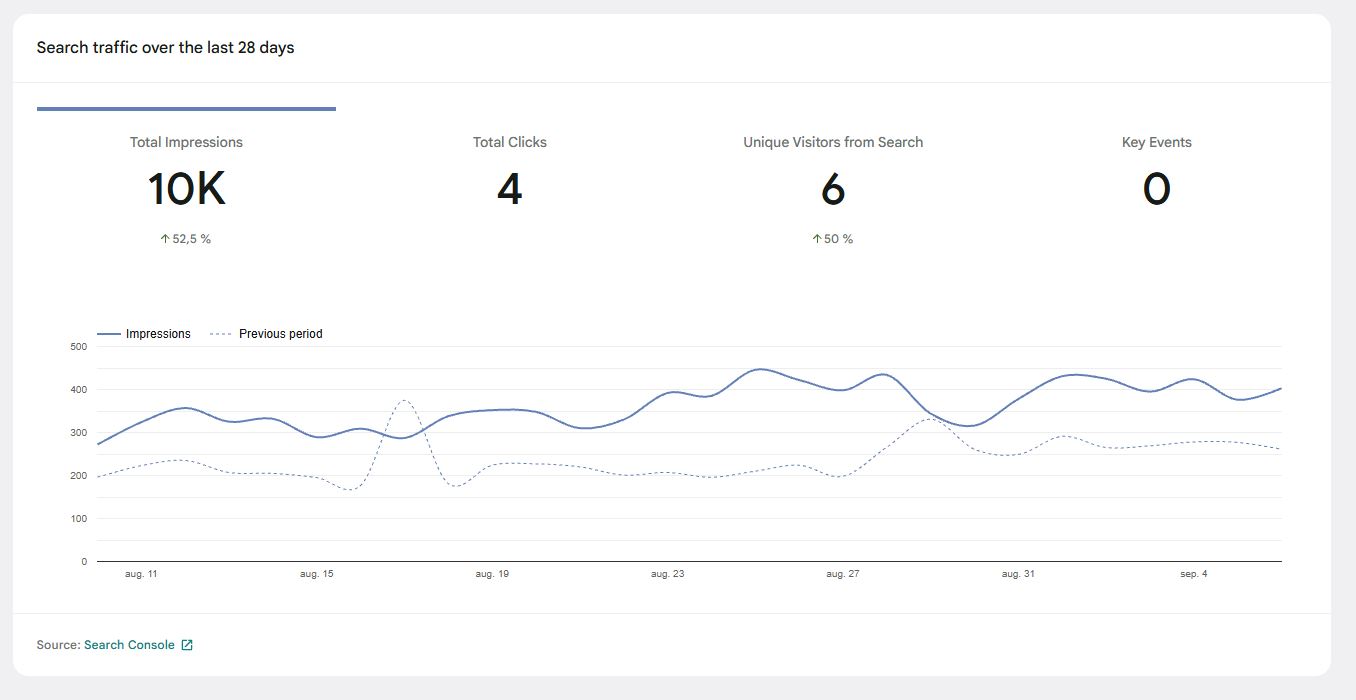This screenshot has height=700, width=1356.
Task: Click the aug. 27 date label
Action: pyautogui.click(x=842, y=574)
